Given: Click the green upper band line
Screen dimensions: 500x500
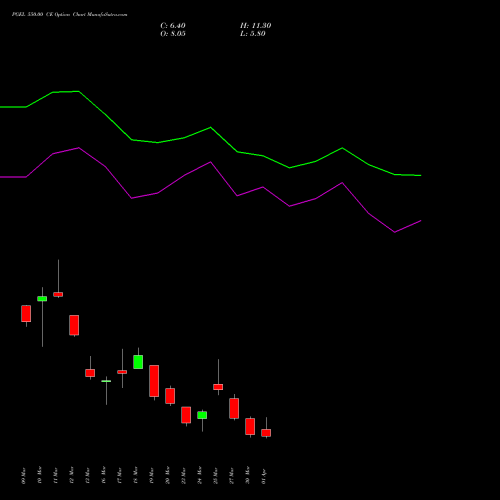Looking at the screenshot, I should pyautogui.click(x=211, y=128).
